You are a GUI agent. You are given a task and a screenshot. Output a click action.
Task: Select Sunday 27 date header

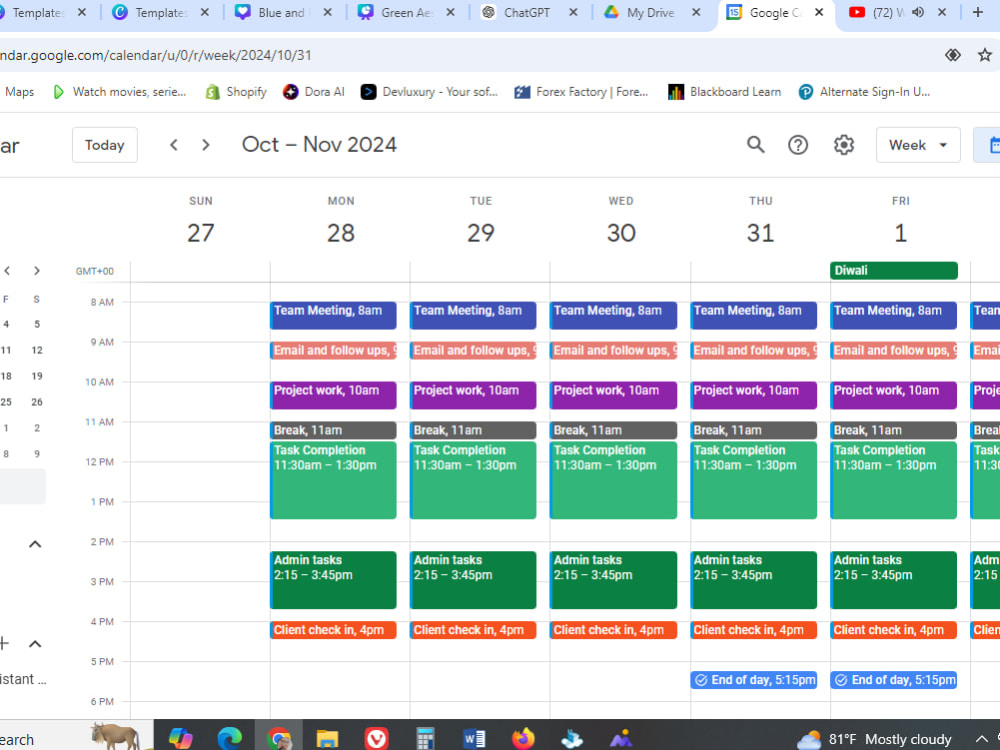pyautogui.click(x=200, y=233)
